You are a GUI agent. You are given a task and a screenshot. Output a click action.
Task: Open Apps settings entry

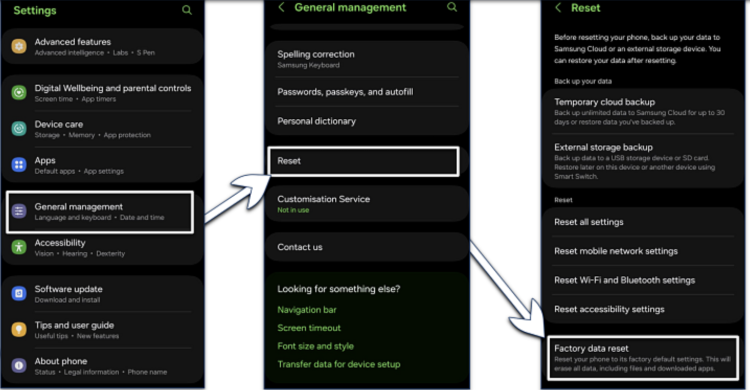coord(102,165)
